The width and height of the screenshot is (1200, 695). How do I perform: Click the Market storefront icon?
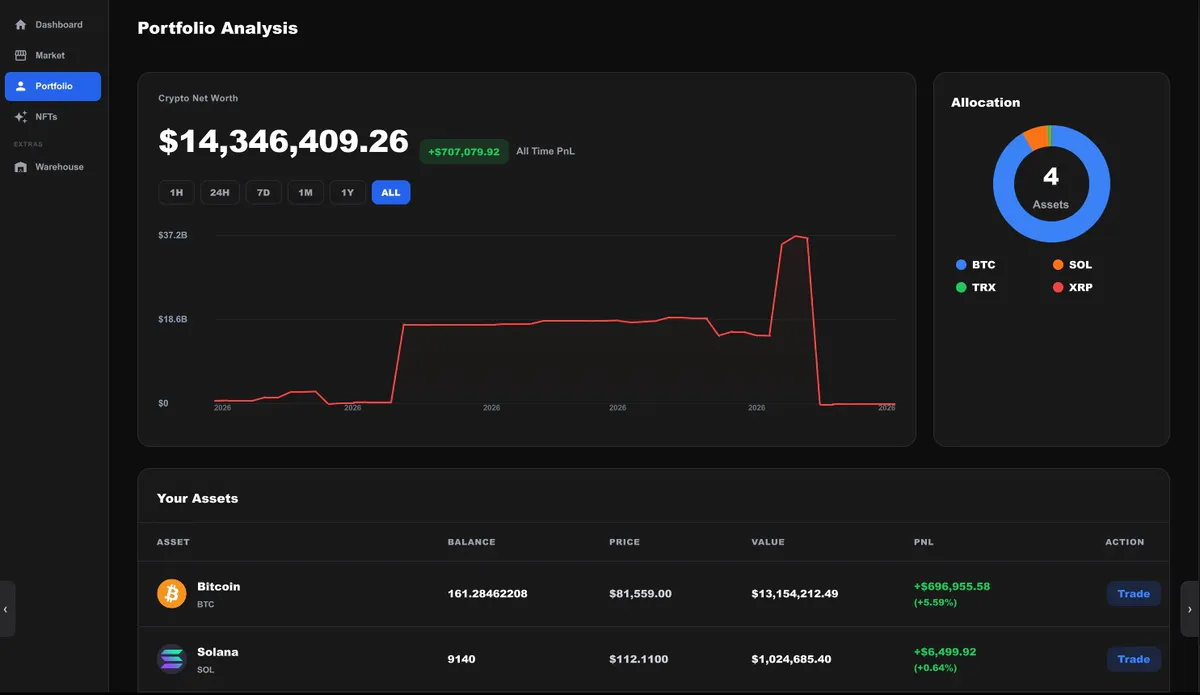[21, 55]
